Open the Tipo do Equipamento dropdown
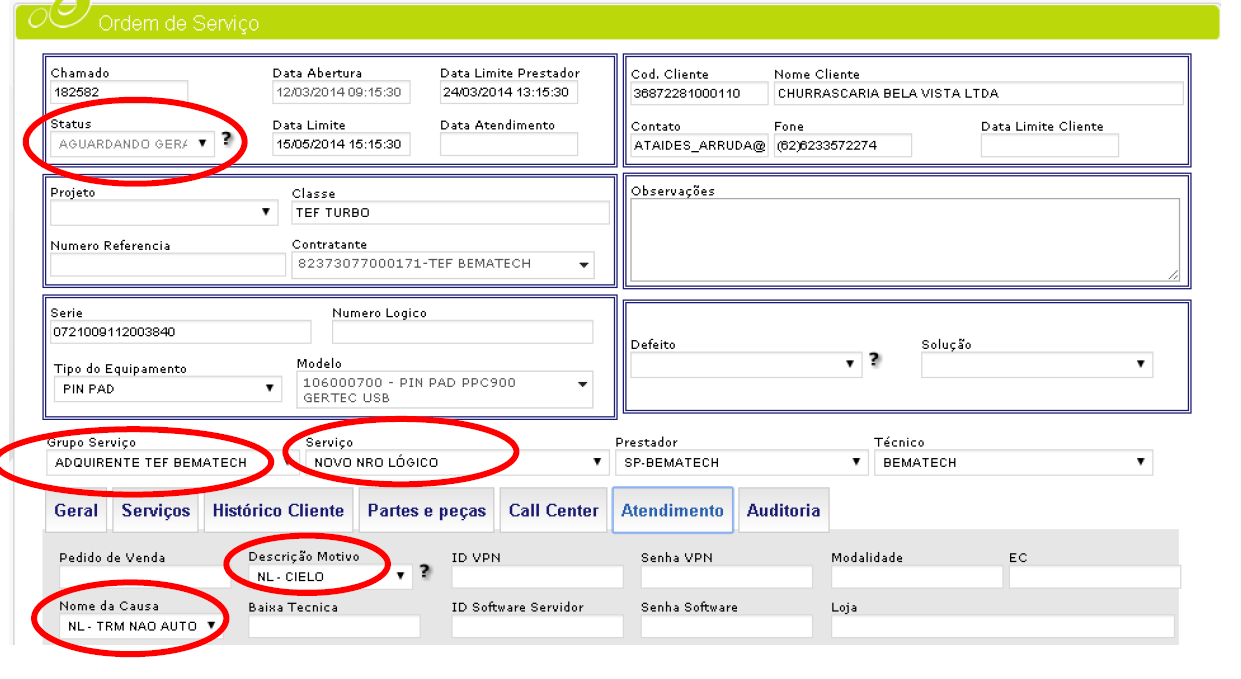 (x=167, y=389)
